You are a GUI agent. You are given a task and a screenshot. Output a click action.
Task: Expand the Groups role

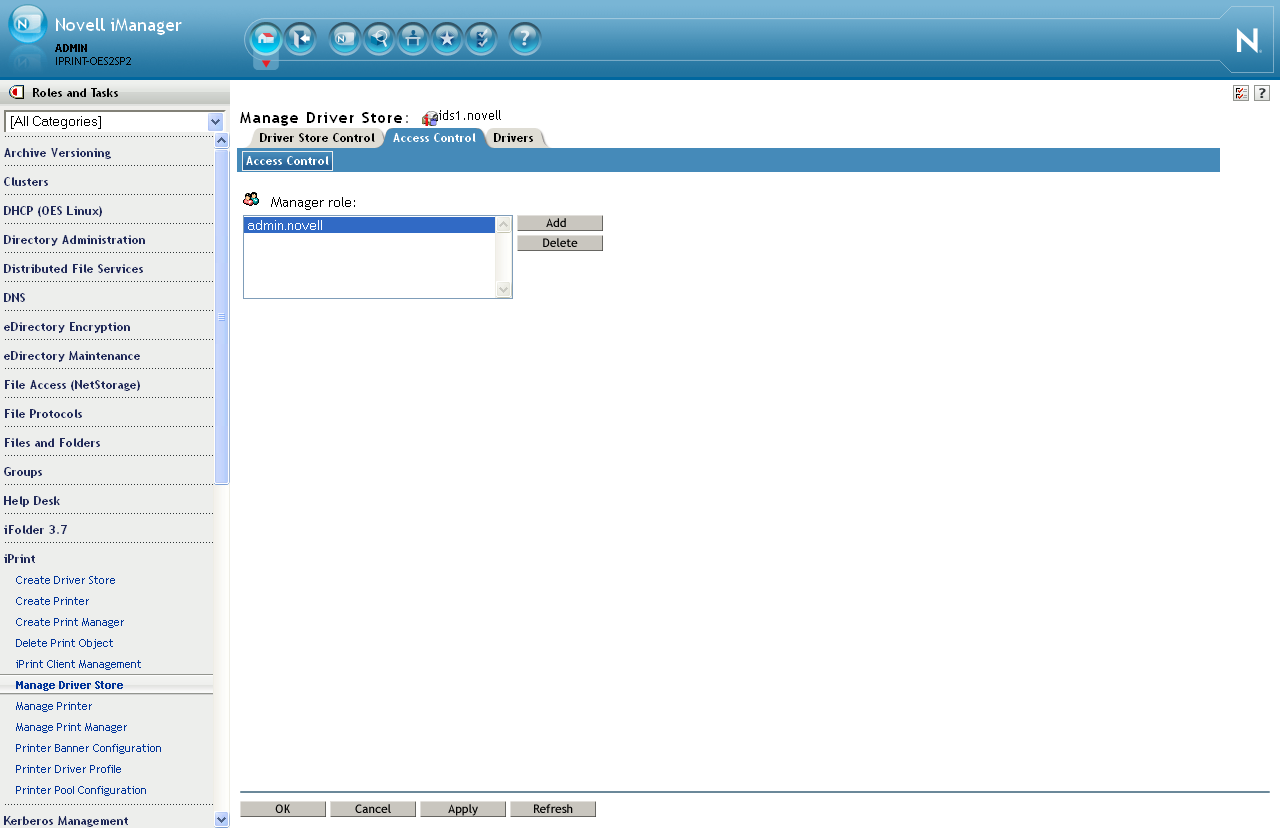click(23, 472)
